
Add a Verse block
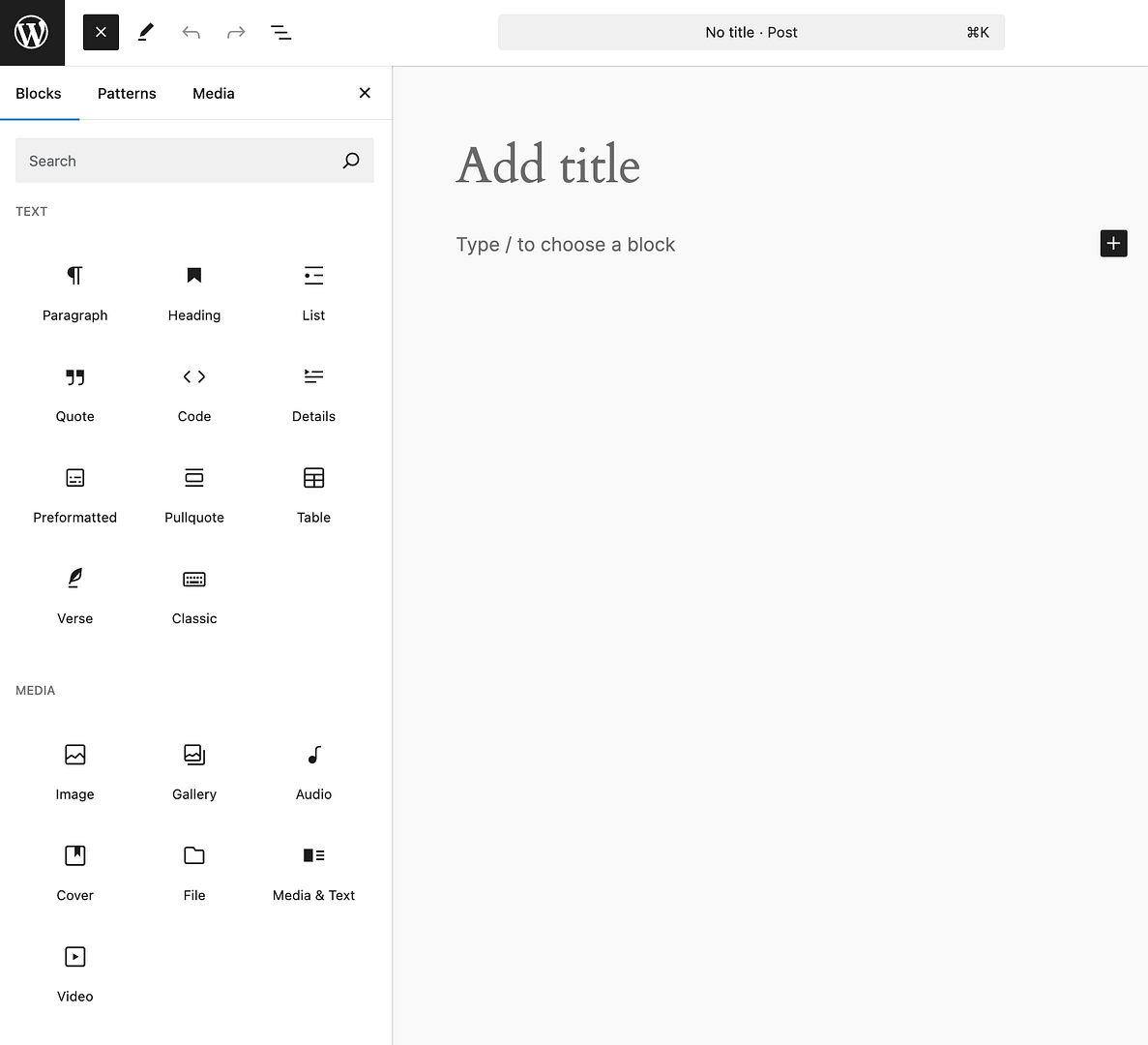[x=74, y=596]
